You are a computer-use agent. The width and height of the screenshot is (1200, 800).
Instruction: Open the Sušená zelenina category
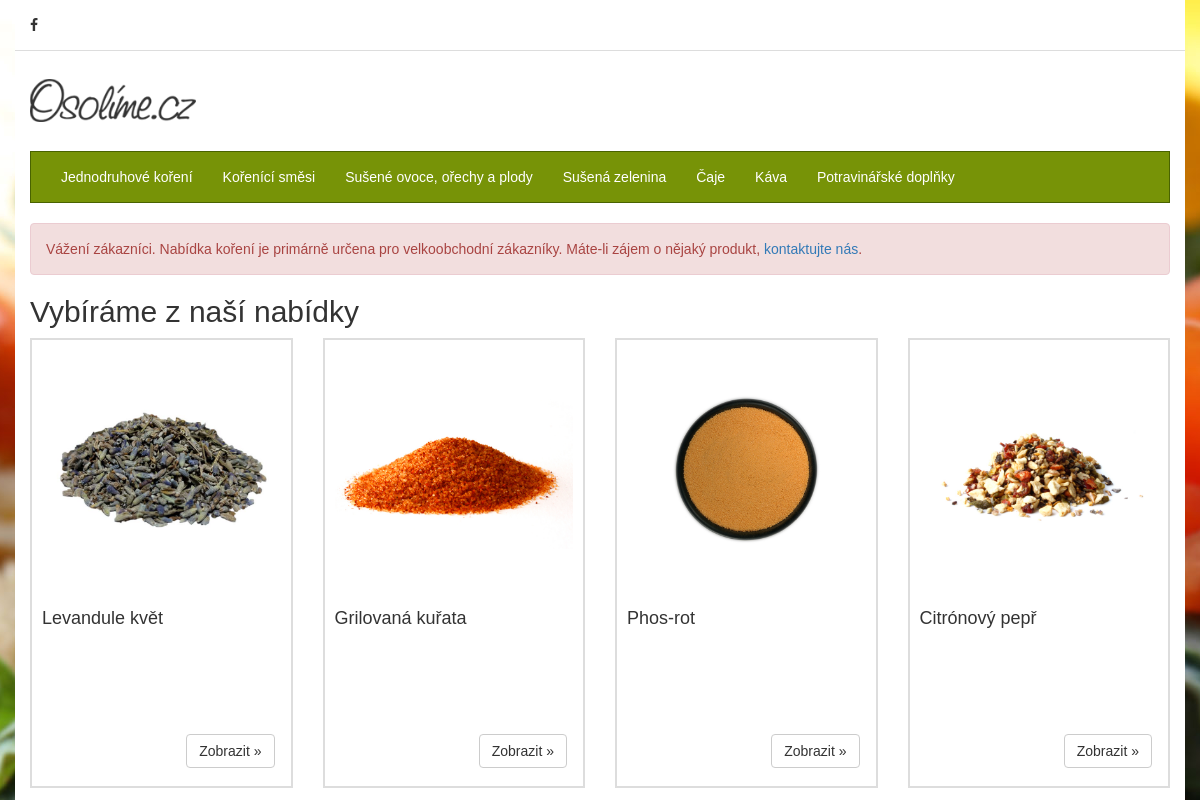coord(614,177)
